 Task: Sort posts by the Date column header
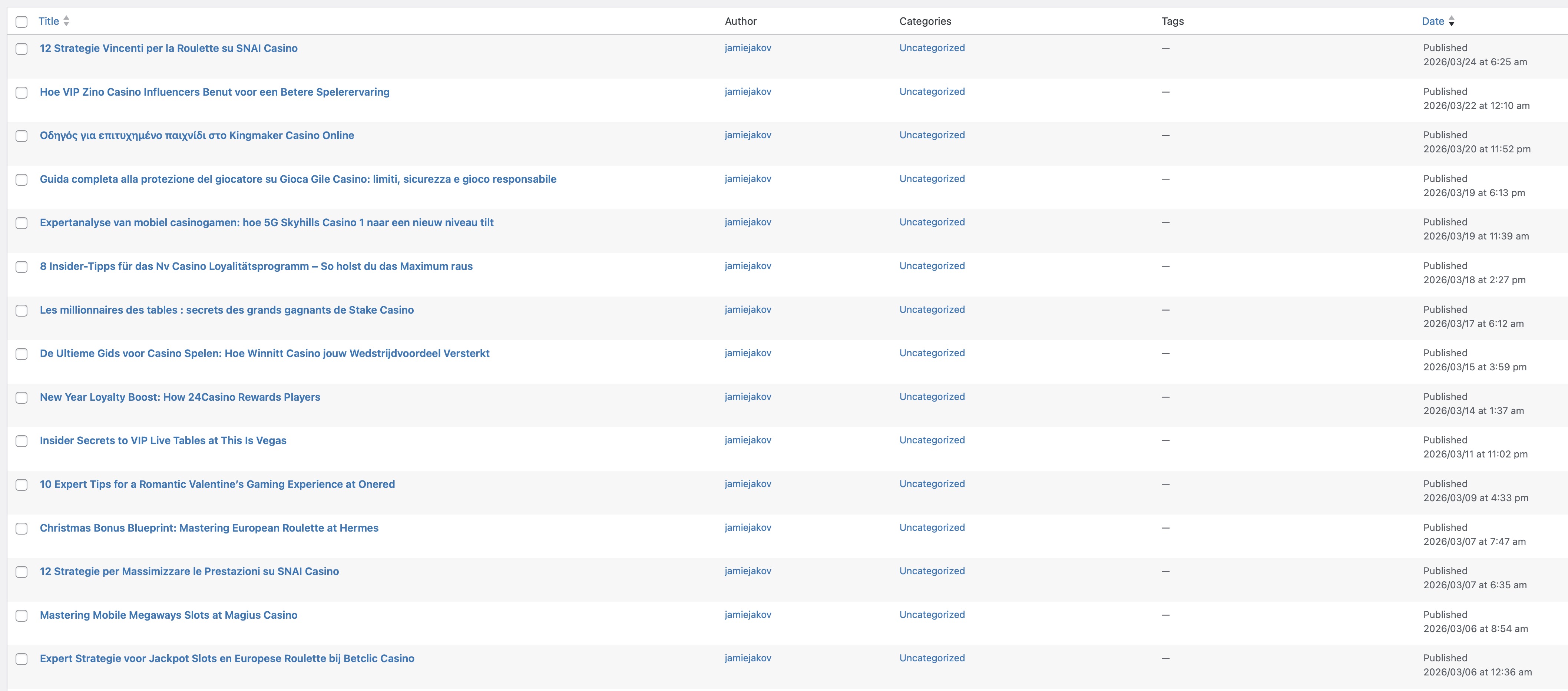(x=1432, y=21)
